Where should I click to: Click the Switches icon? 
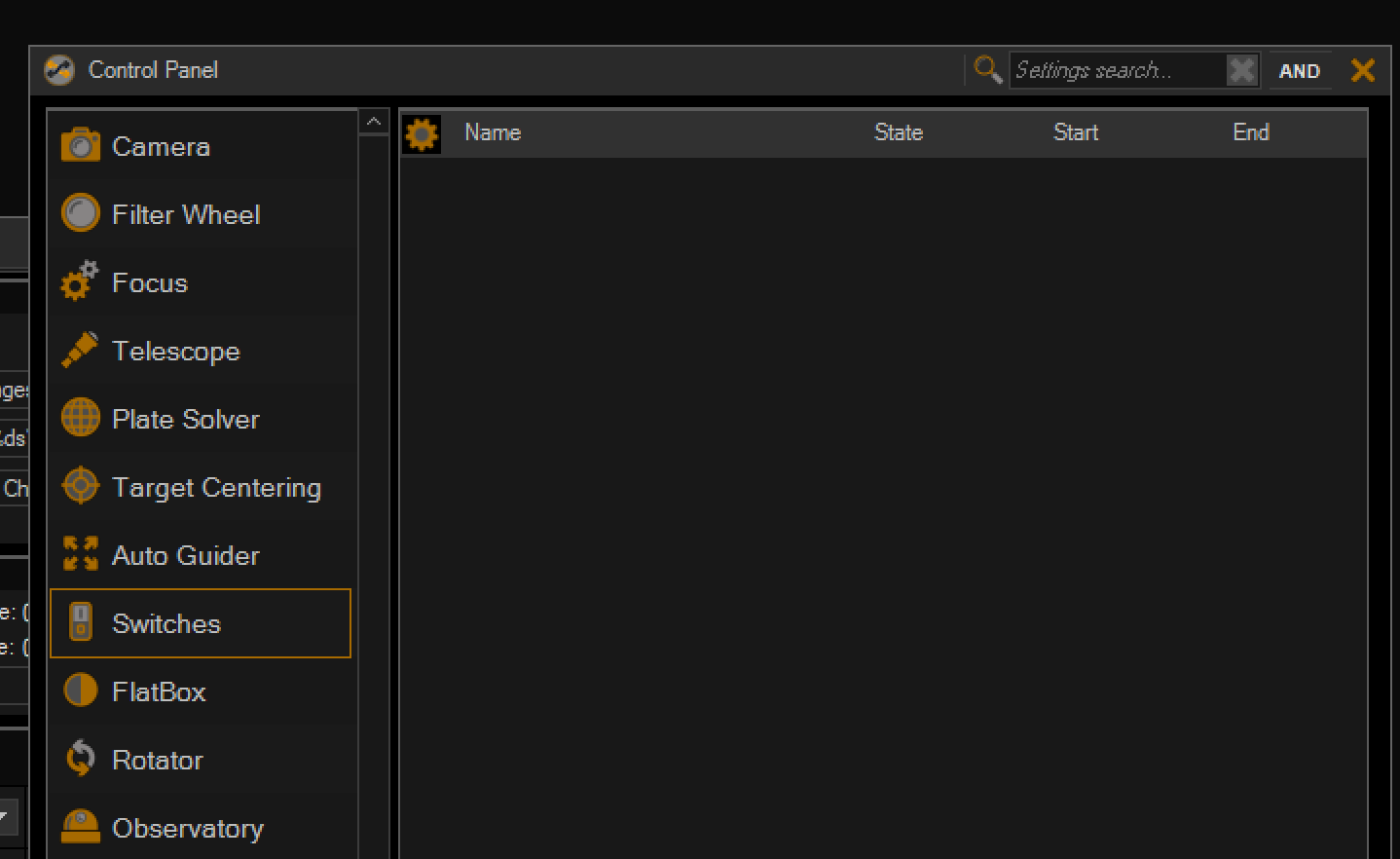coord(81,621)
